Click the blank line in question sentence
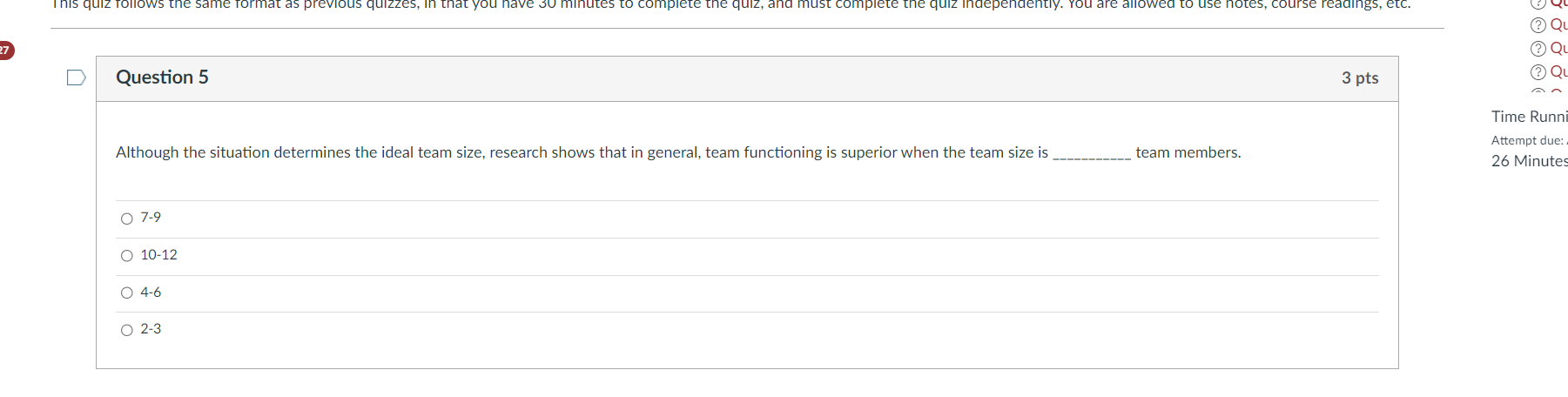This screenshot has height=397, width=1568. pos(1092,154)
